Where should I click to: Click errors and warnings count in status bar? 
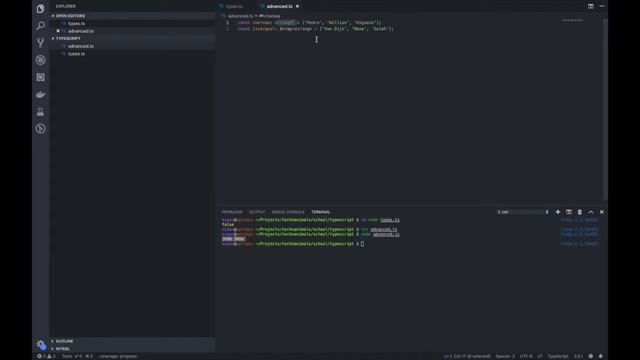[x=46, y=356]
